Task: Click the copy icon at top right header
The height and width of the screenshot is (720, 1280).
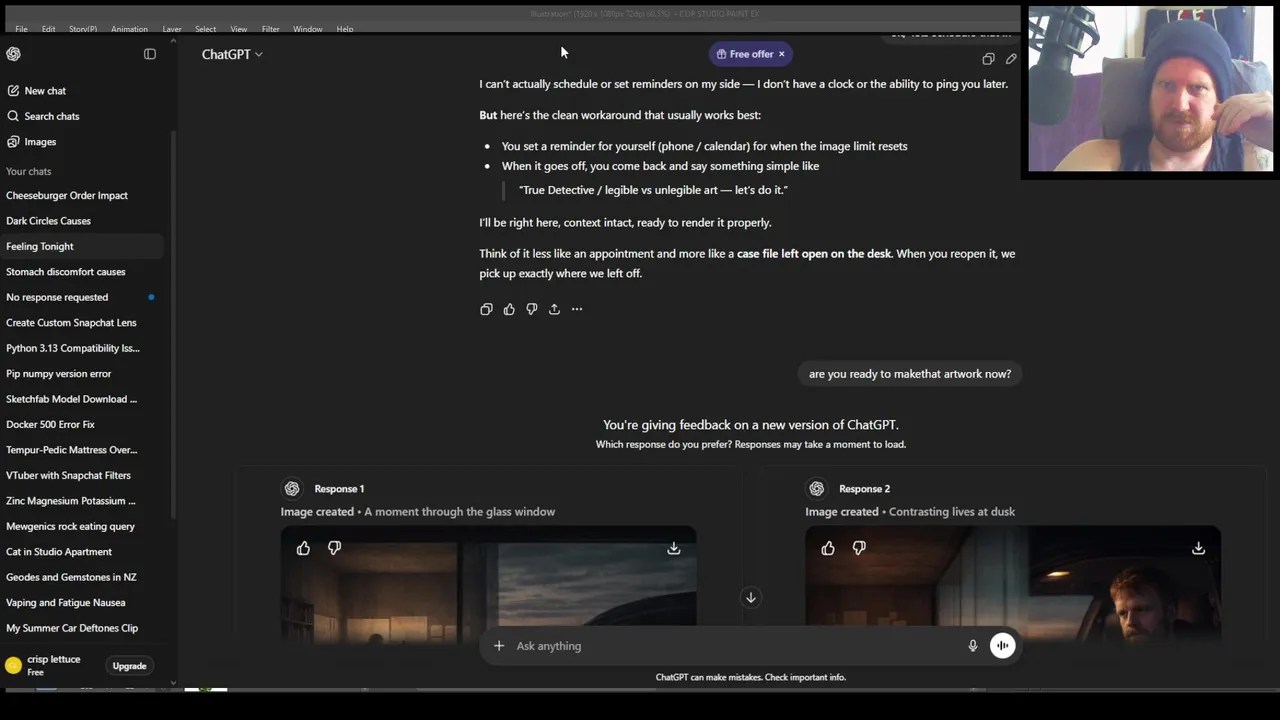Action: 988,59
